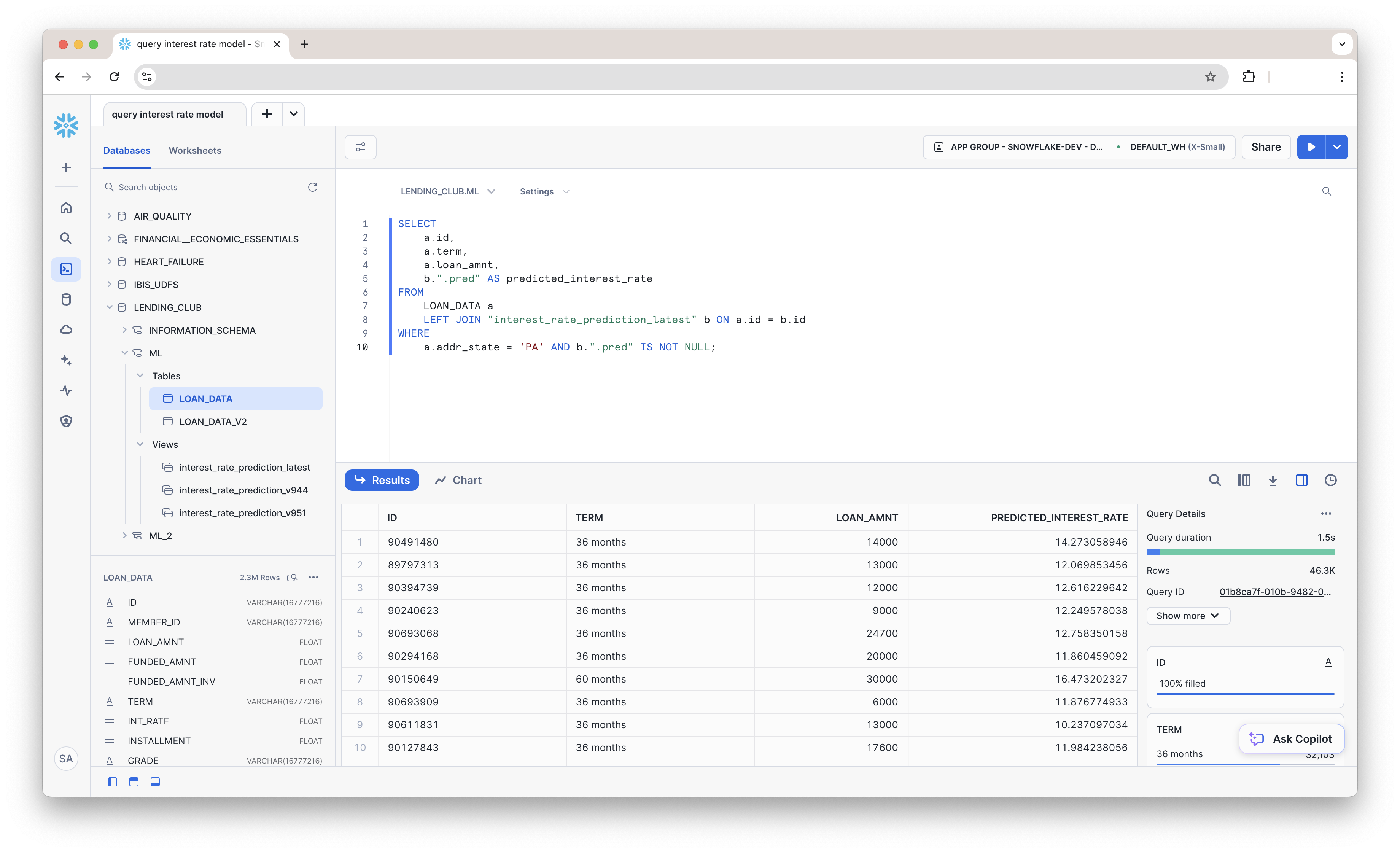Open the query history clock icon
Viewport: 1400px width, 853px height.
point(1331,480)
